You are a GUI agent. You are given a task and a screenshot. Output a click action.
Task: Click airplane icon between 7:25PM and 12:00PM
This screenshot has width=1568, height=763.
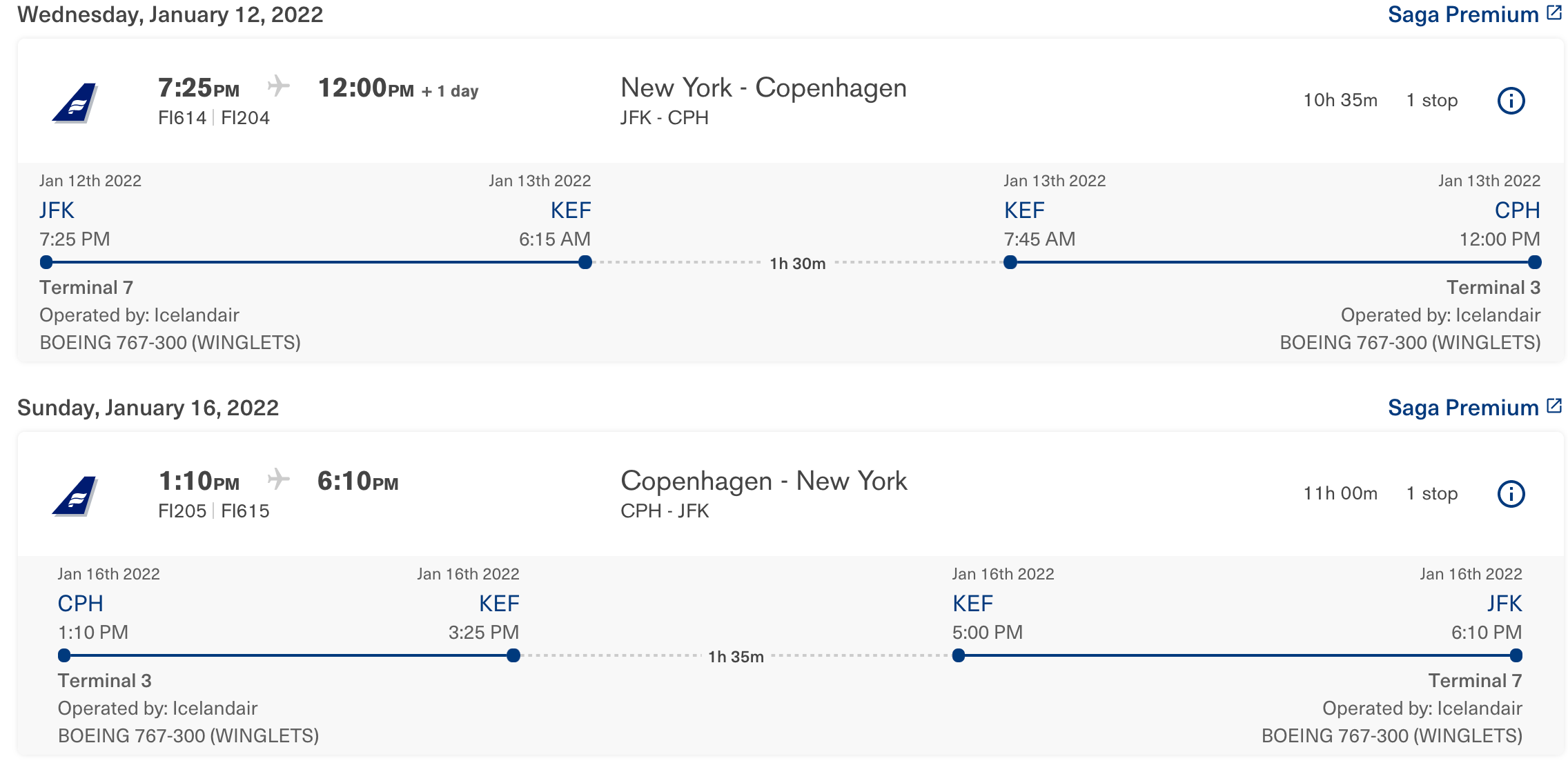278,86
